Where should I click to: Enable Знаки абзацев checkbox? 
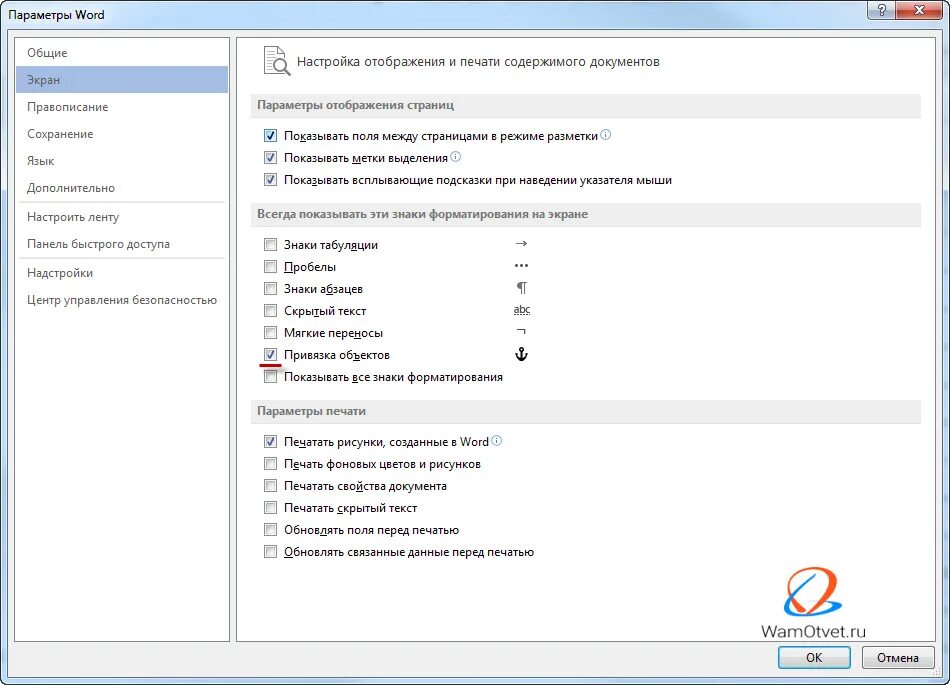click(270, 289)
